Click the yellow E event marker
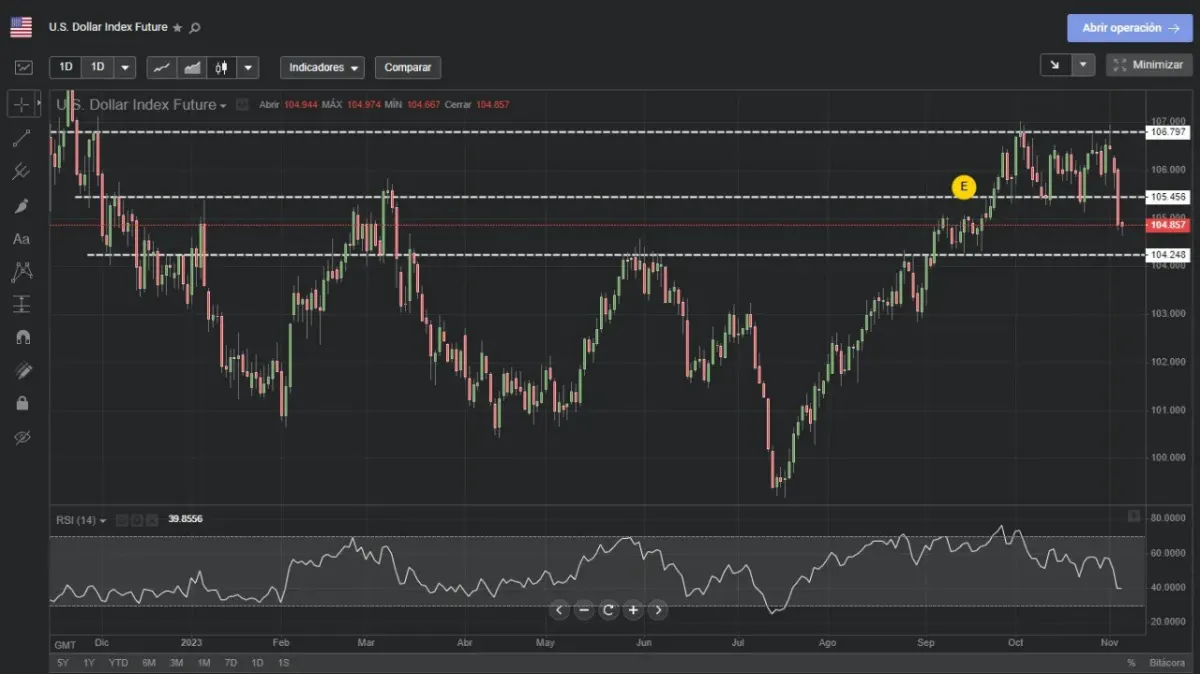 click(963, 186)
